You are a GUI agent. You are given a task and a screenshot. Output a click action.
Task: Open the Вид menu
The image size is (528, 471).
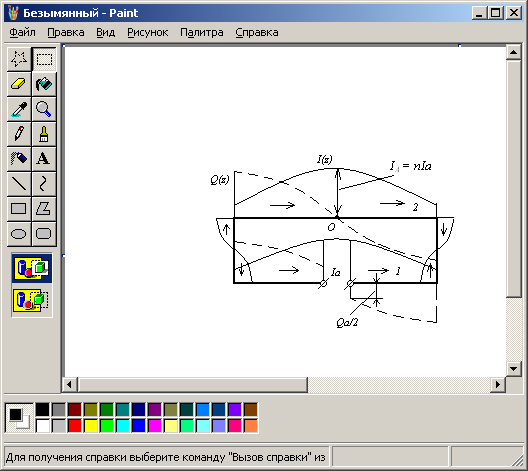point(105,32)
